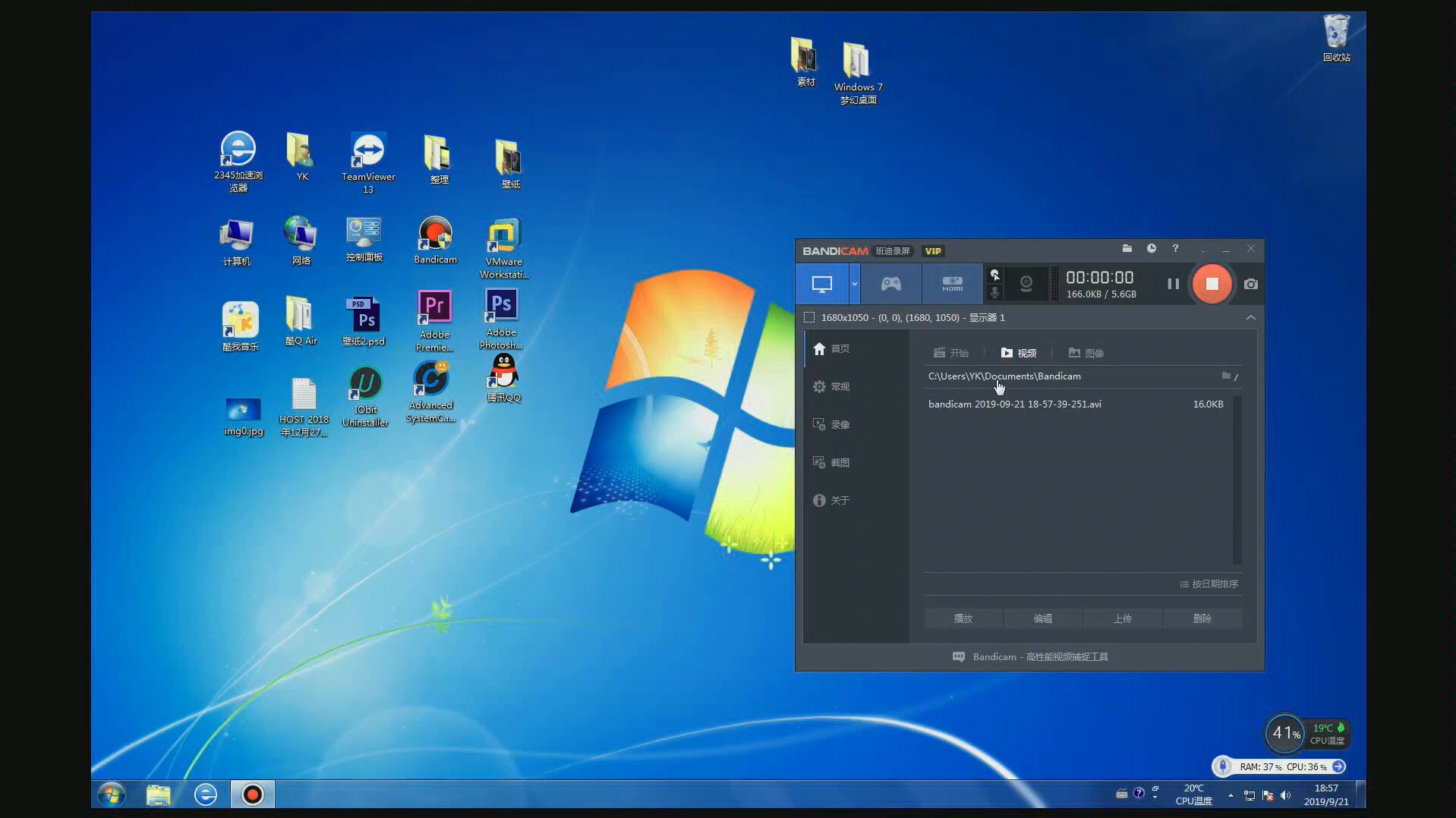Select Adobe Photoshop desktop shortcut

pyautogui.click(x=501, y=319)
